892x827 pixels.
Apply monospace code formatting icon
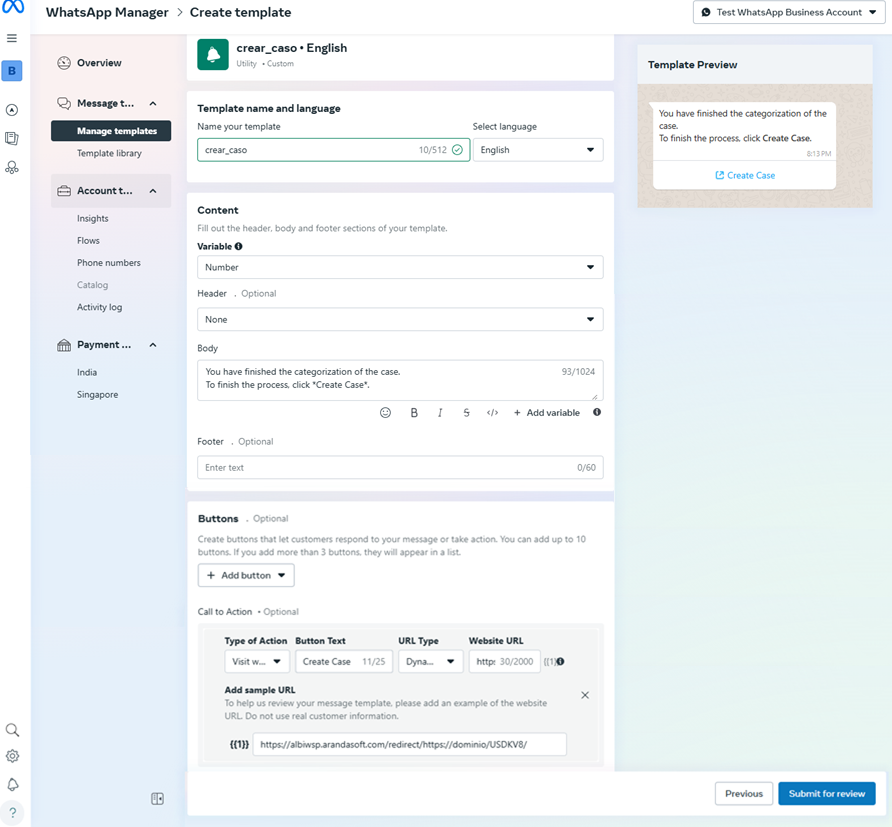pos(493,413)
